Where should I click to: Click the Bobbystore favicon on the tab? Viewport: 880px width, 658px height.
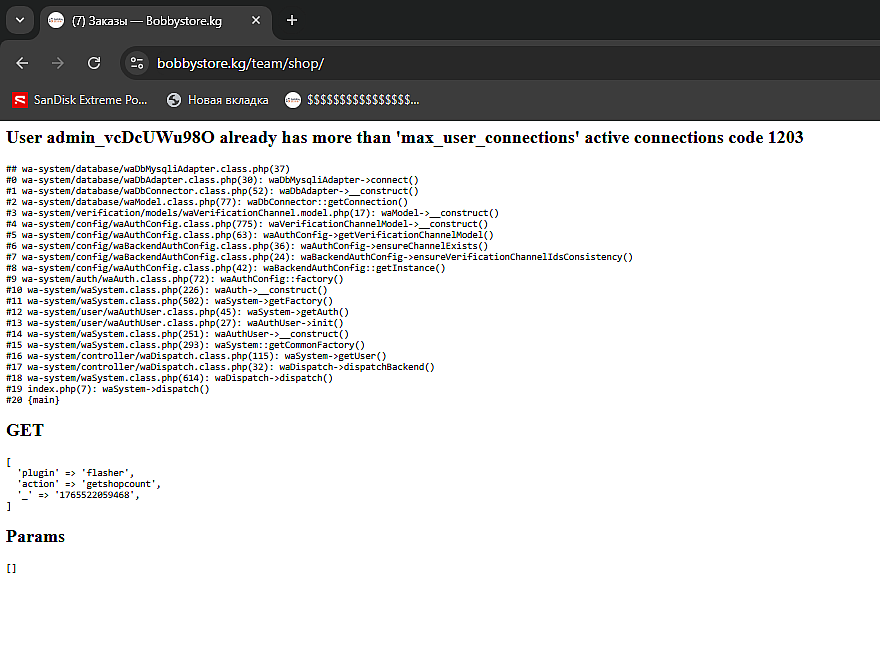click(x=57, y=20)
